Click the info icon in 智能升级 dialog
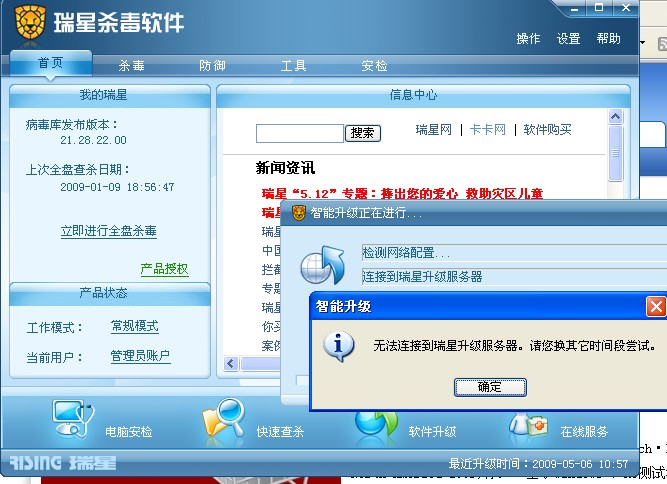This screenshot has height=484, width=667. tap(338, 346)
